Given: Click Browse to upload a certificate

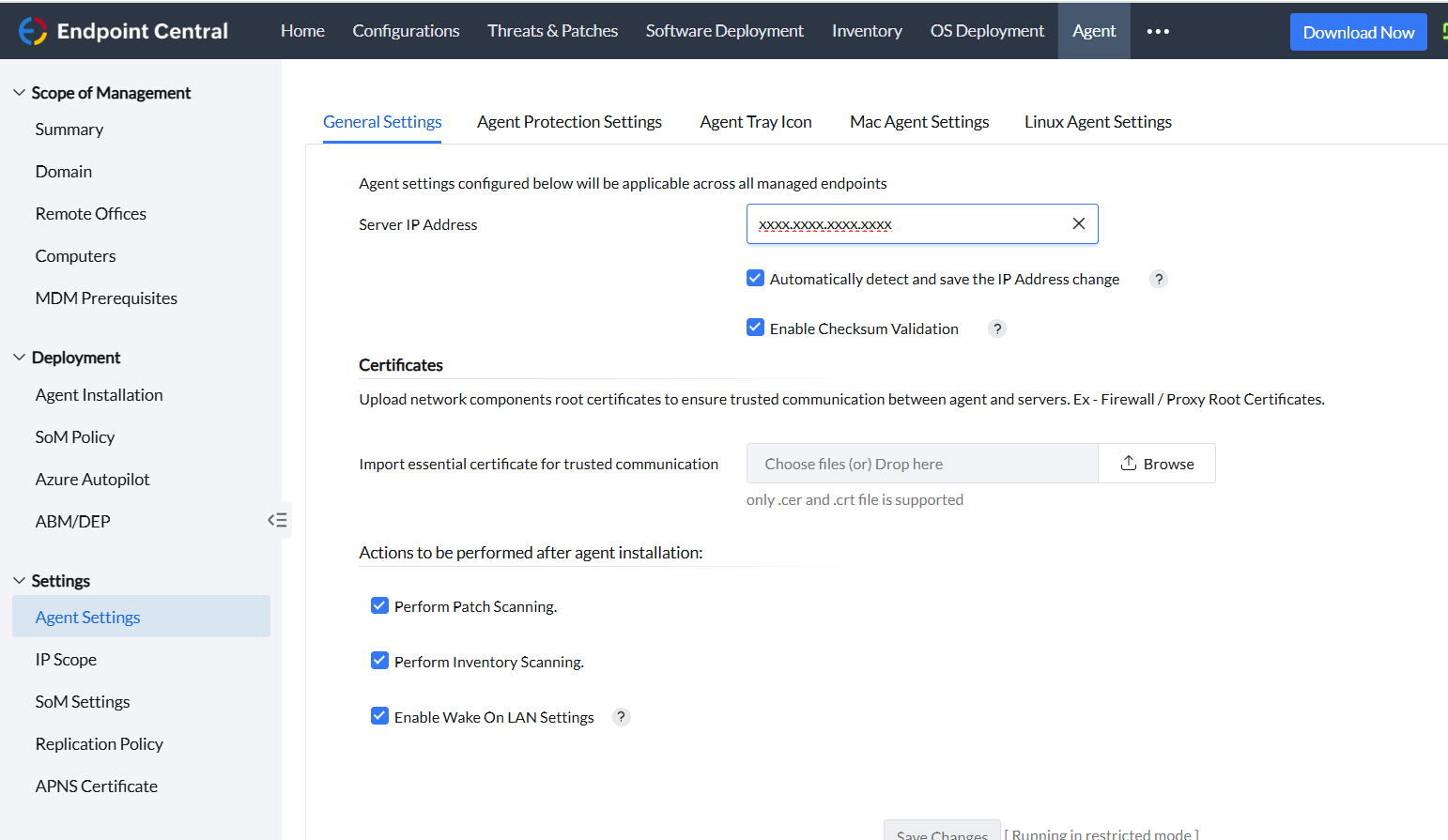Looking at the screenshot, I should 1157,464.
